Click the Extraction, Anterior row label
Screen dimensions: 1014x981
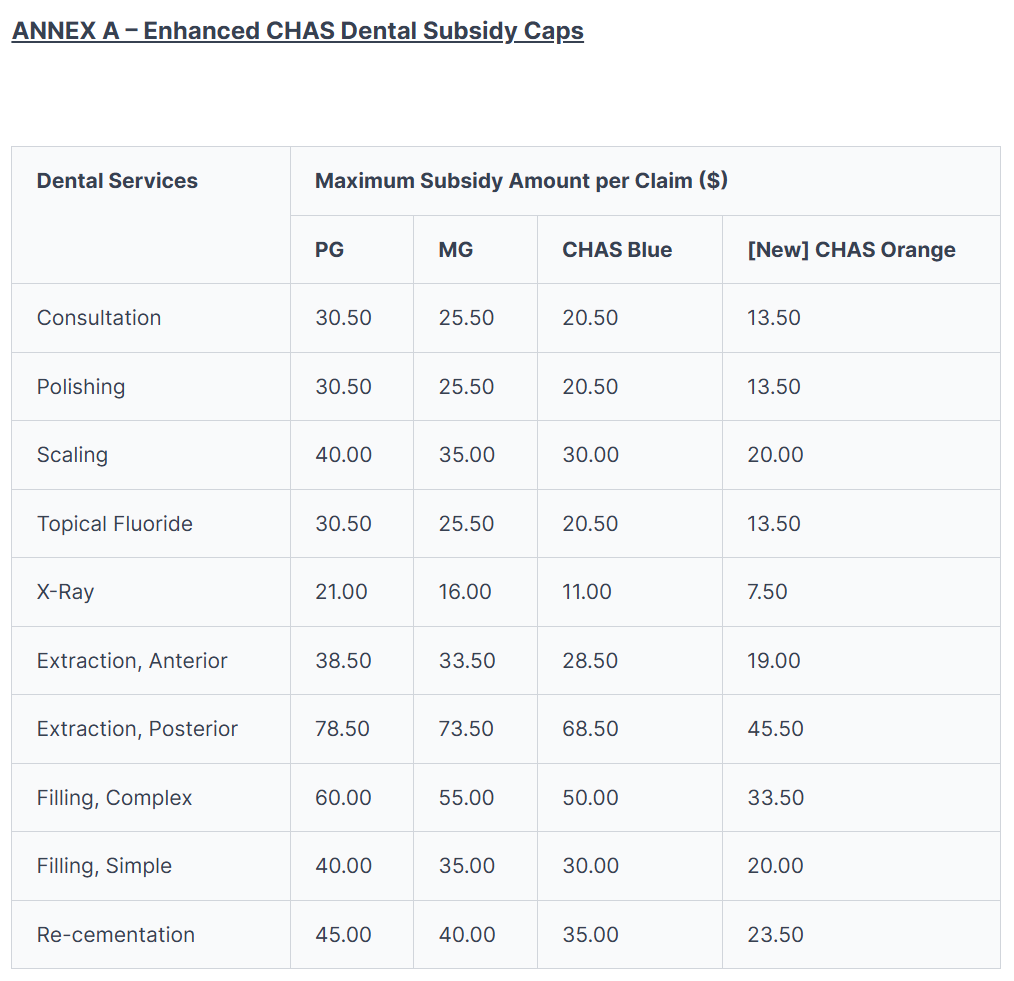coord(132,661)
